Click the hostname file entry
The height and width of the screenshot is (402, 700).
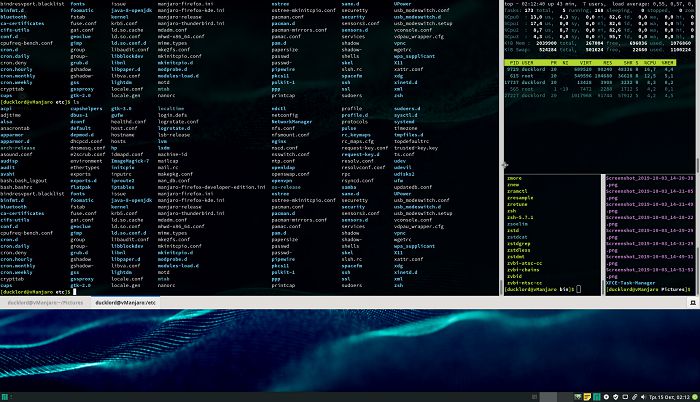pos(122,135)
